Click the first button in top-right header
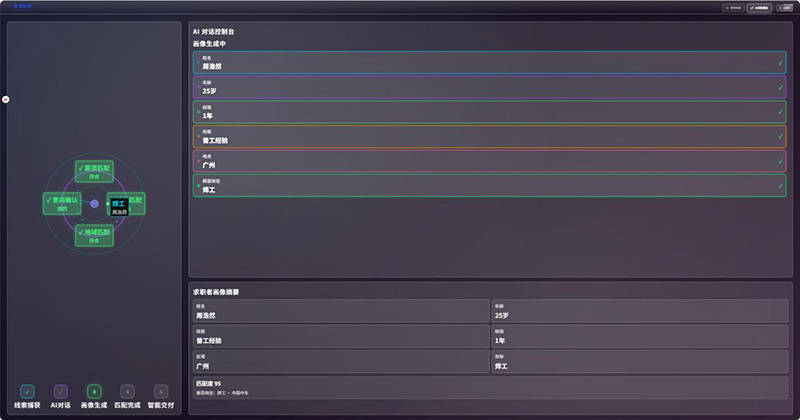The width and height of the screenshot is (800, 420). [733, 7]
